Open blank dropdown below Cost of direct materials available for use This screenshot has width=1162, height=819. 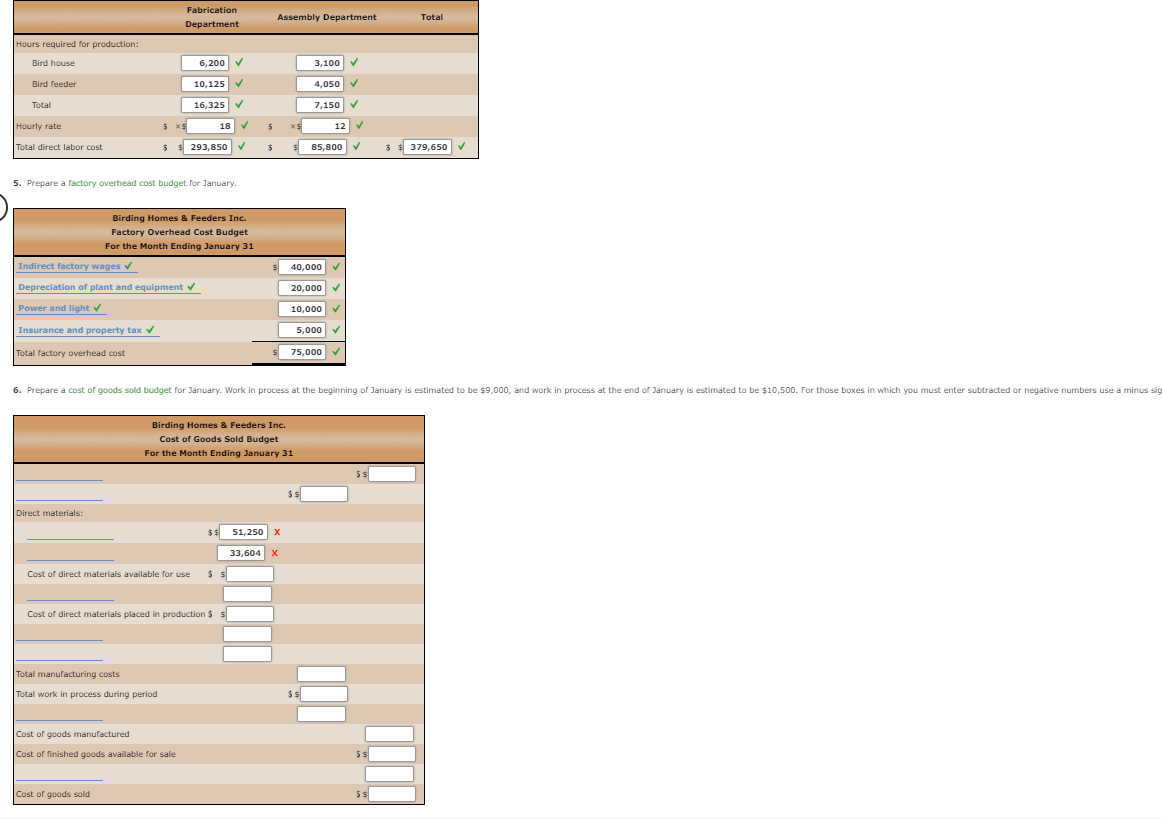[70, 594]
